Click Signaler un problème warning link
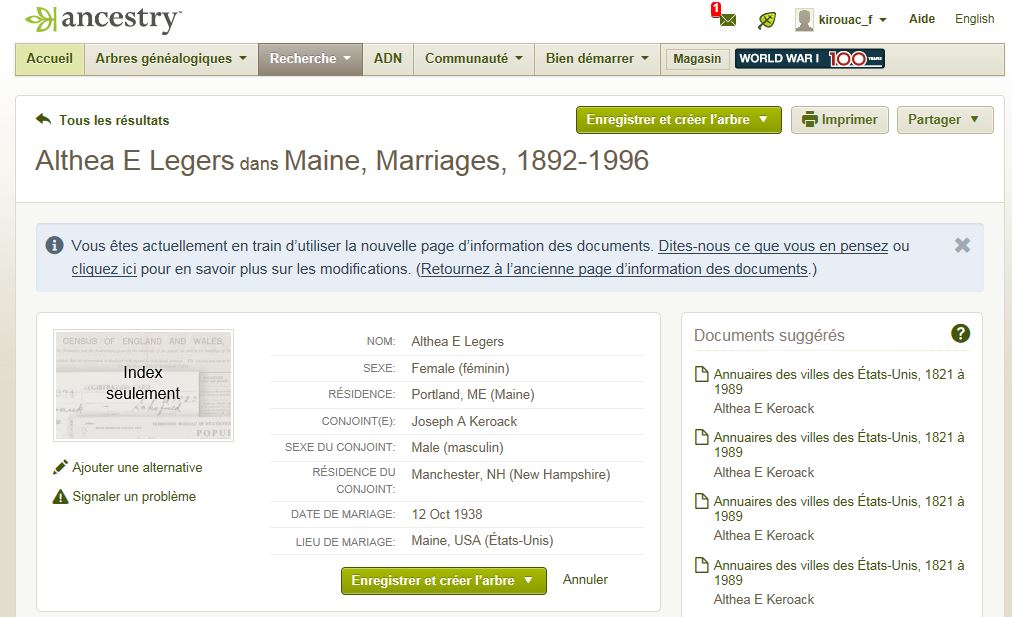 125,496
